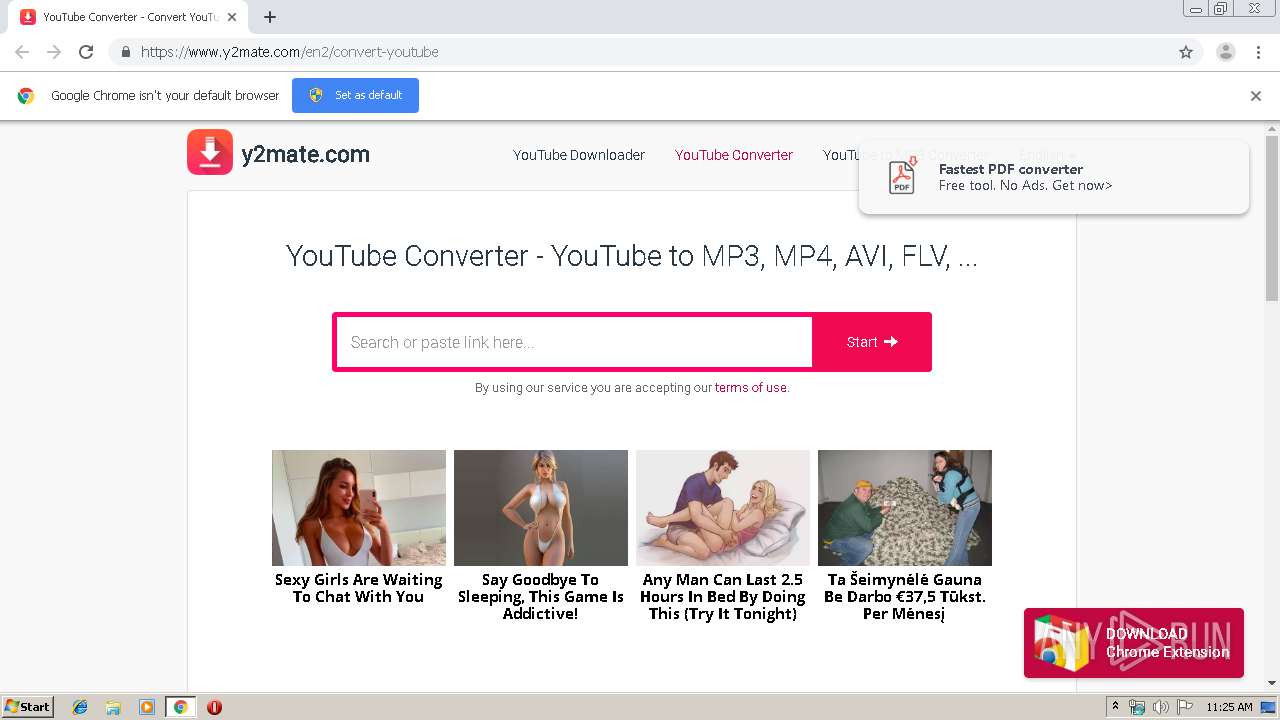Close the YouTube Converter browser tab

[233, 17]
